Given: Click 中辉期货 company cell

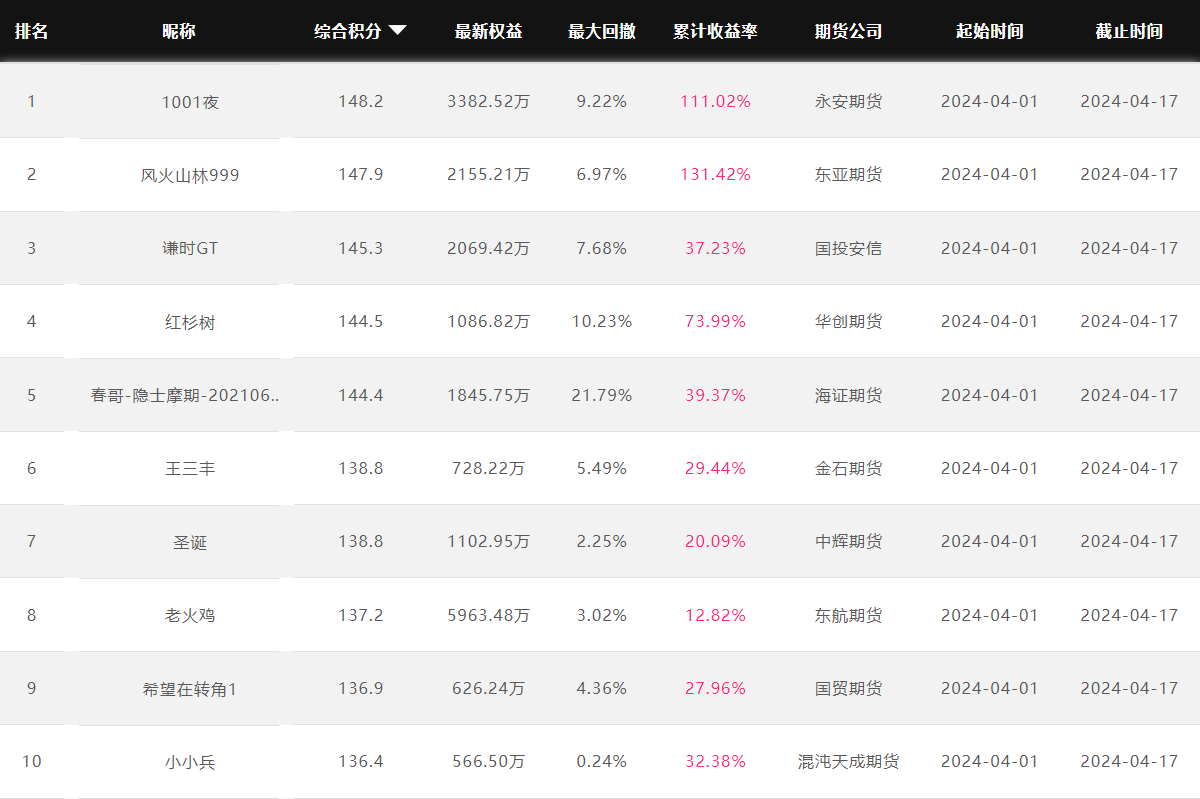Looking at the screenshot, I should [848, 541].
